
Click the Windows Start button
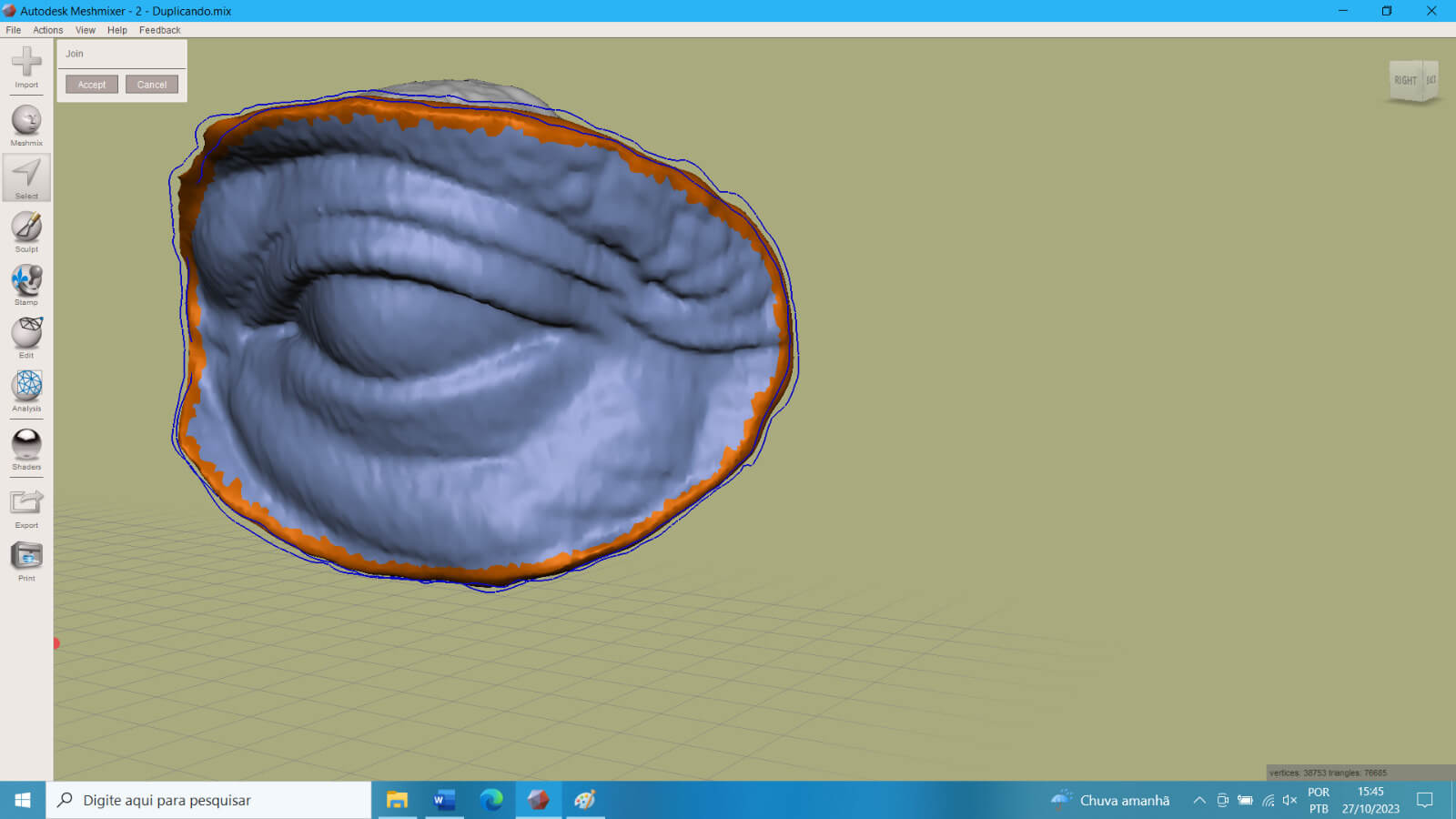coord(23,800)
